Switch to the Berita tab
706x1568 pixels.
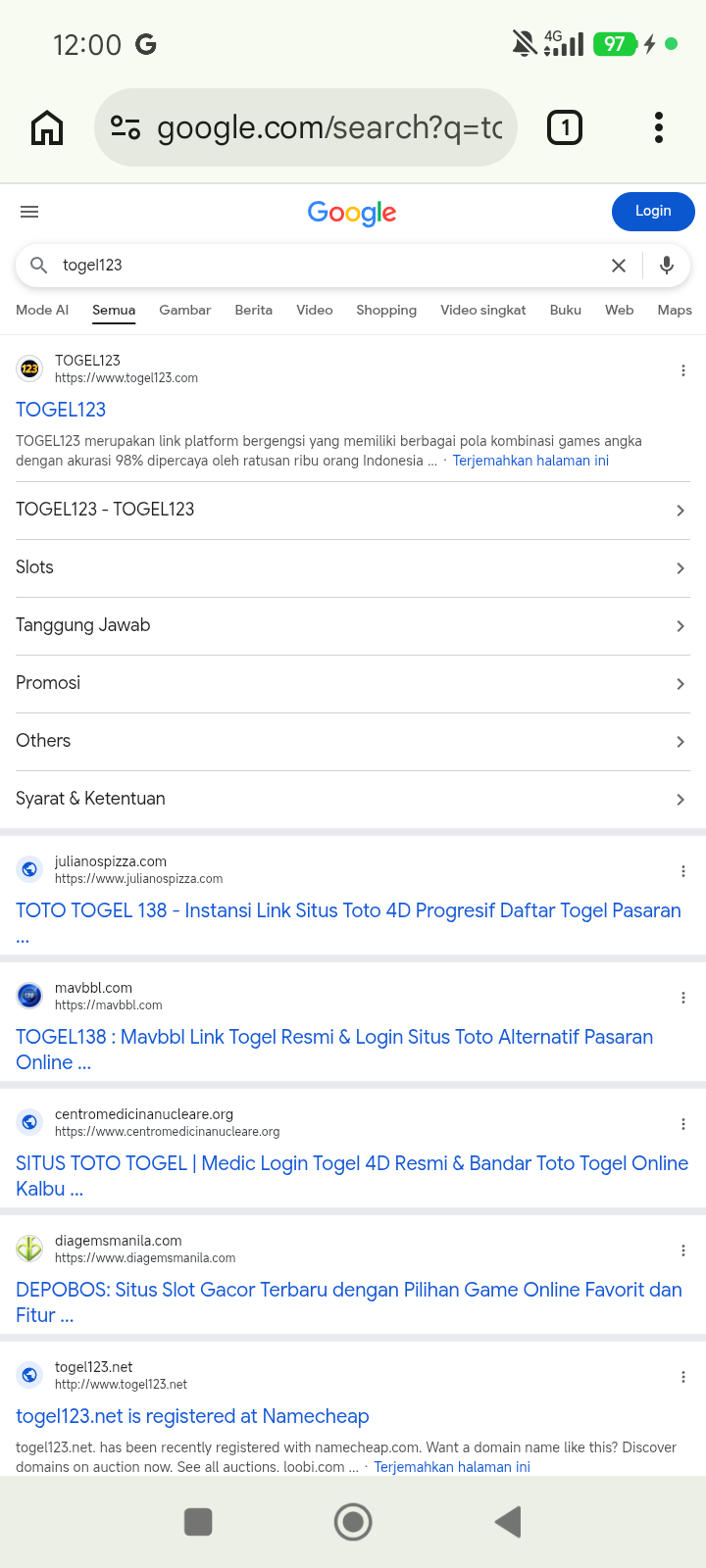pyautogui.click(x=253, y=310)
